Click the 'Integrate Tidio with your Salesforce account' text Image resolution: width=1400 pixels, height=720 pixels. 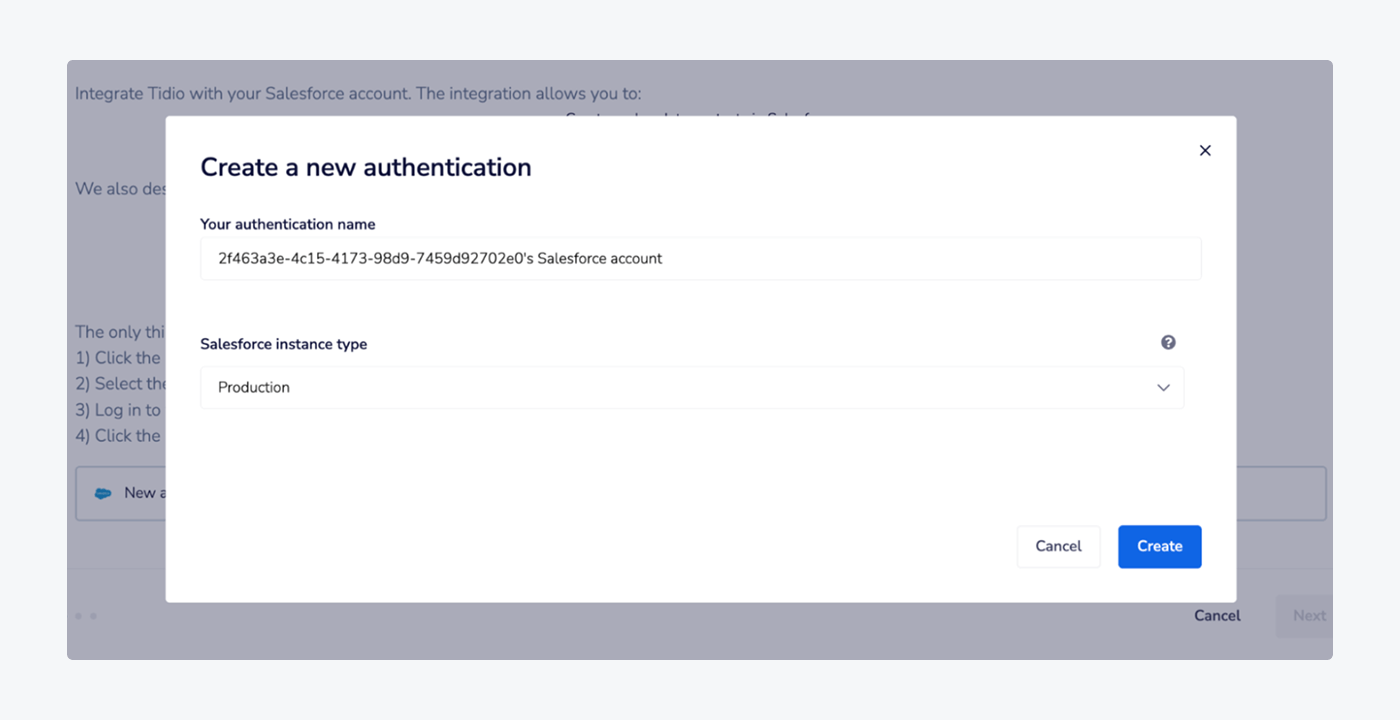click(x=243, y=94)
